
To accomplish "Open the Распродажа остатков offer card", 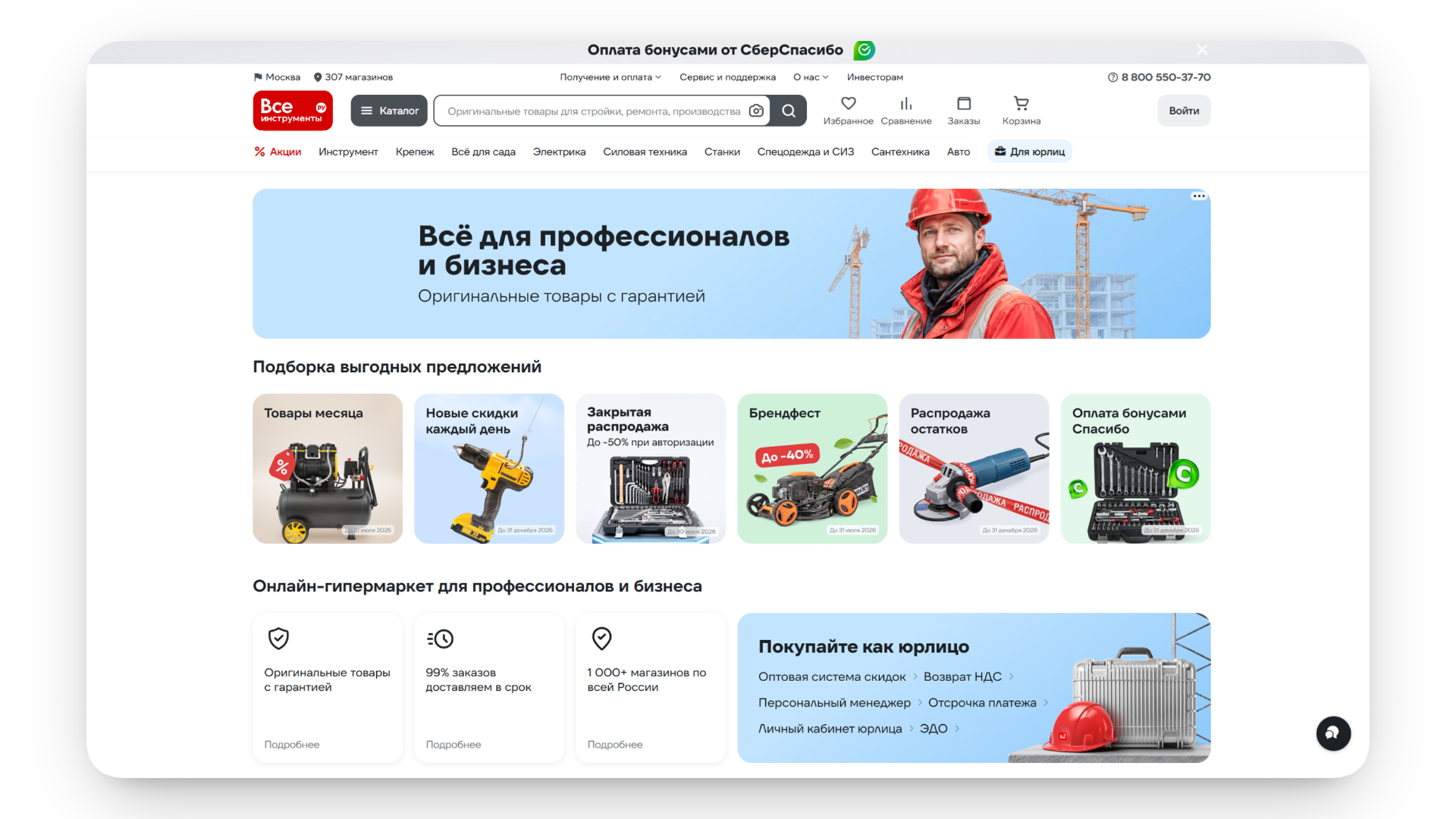I will (974, 468).
